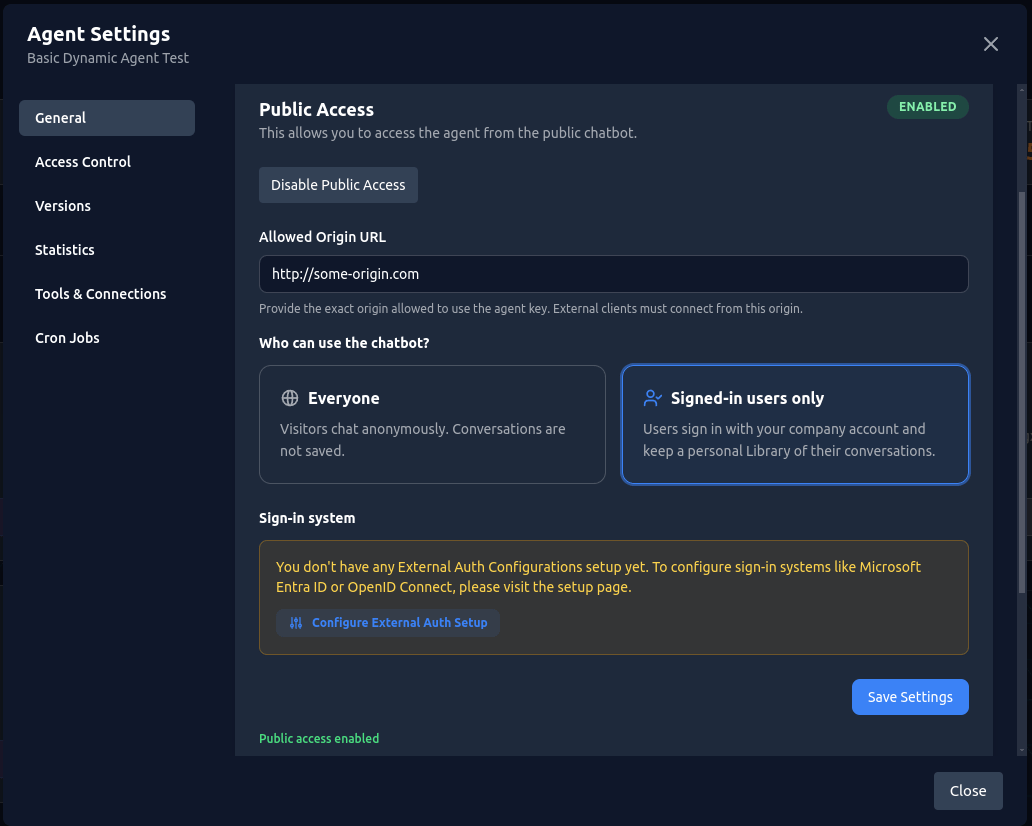Click the Sign-in system label
Image resolution: width=1032 pixels, height=826 pixels.
point(307,518)
